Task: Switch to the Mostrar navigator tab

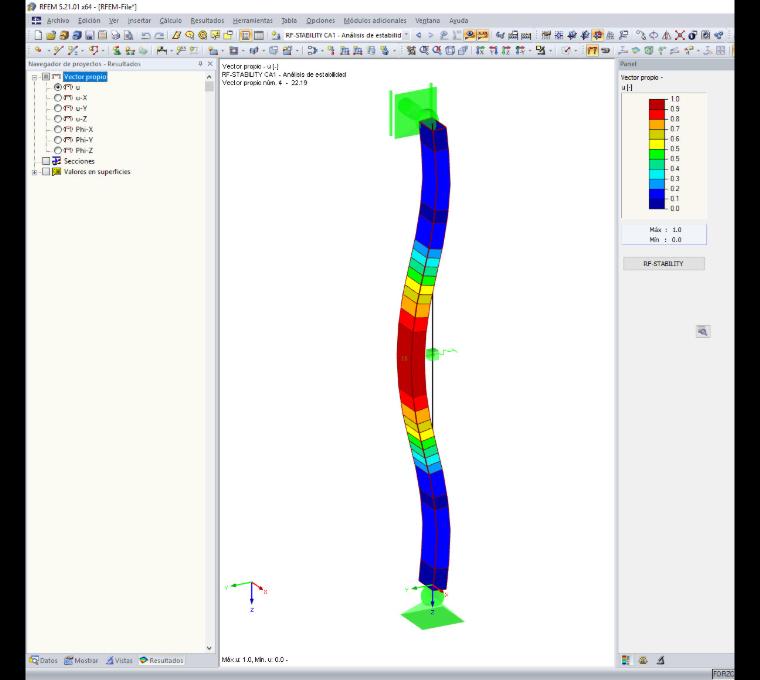Action: pyautogui.click(x=81, y=660)
